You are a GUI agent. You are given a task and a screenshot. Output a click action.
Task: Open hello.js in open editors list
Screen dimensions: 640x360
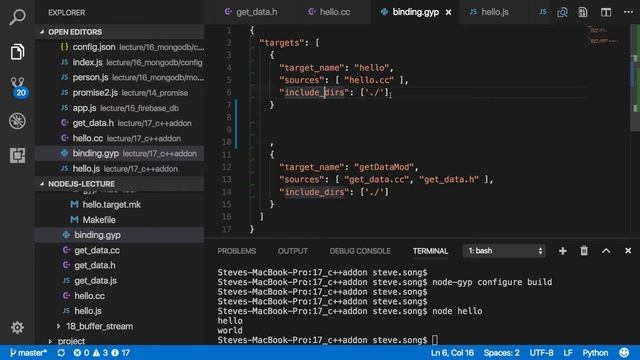click(x=120, y=169)
